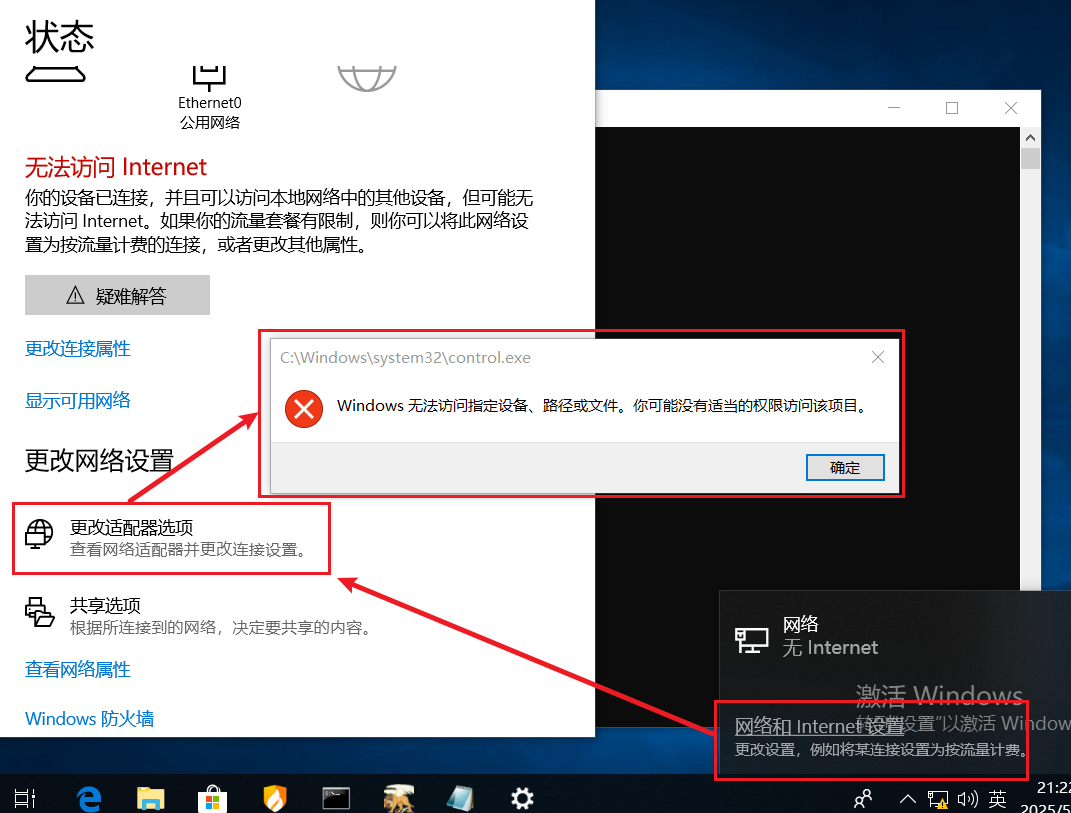Click the globe icon beside 更改适配器选项
This screenshot has width=1071, height=813.
click(39, 534)
